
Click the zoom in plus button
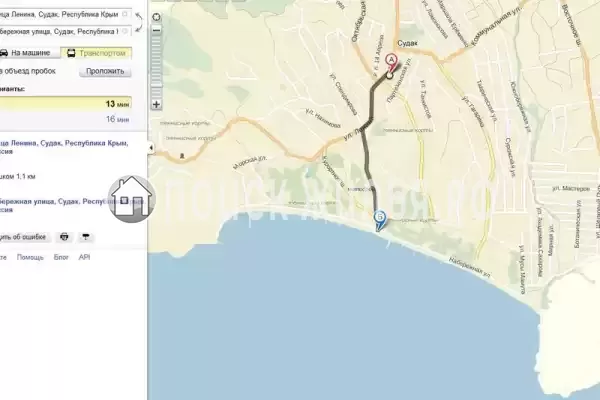[156, 103]
